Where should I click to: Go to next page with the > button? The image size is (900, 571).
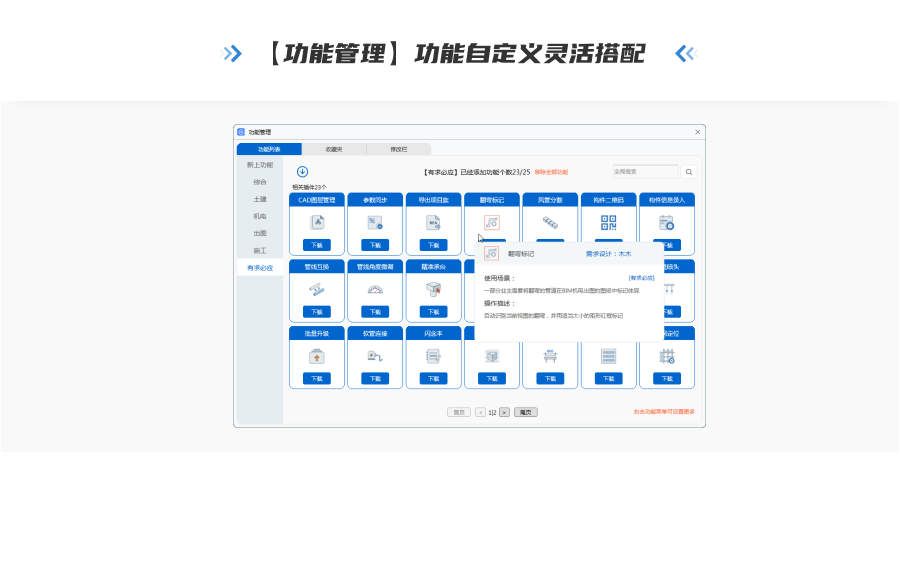504,412
